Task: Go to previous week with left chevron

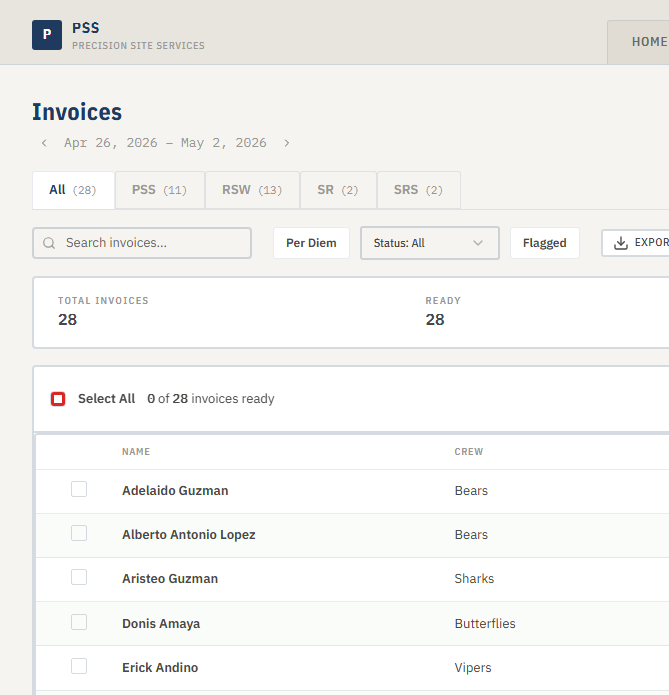Action: [44, 143]
